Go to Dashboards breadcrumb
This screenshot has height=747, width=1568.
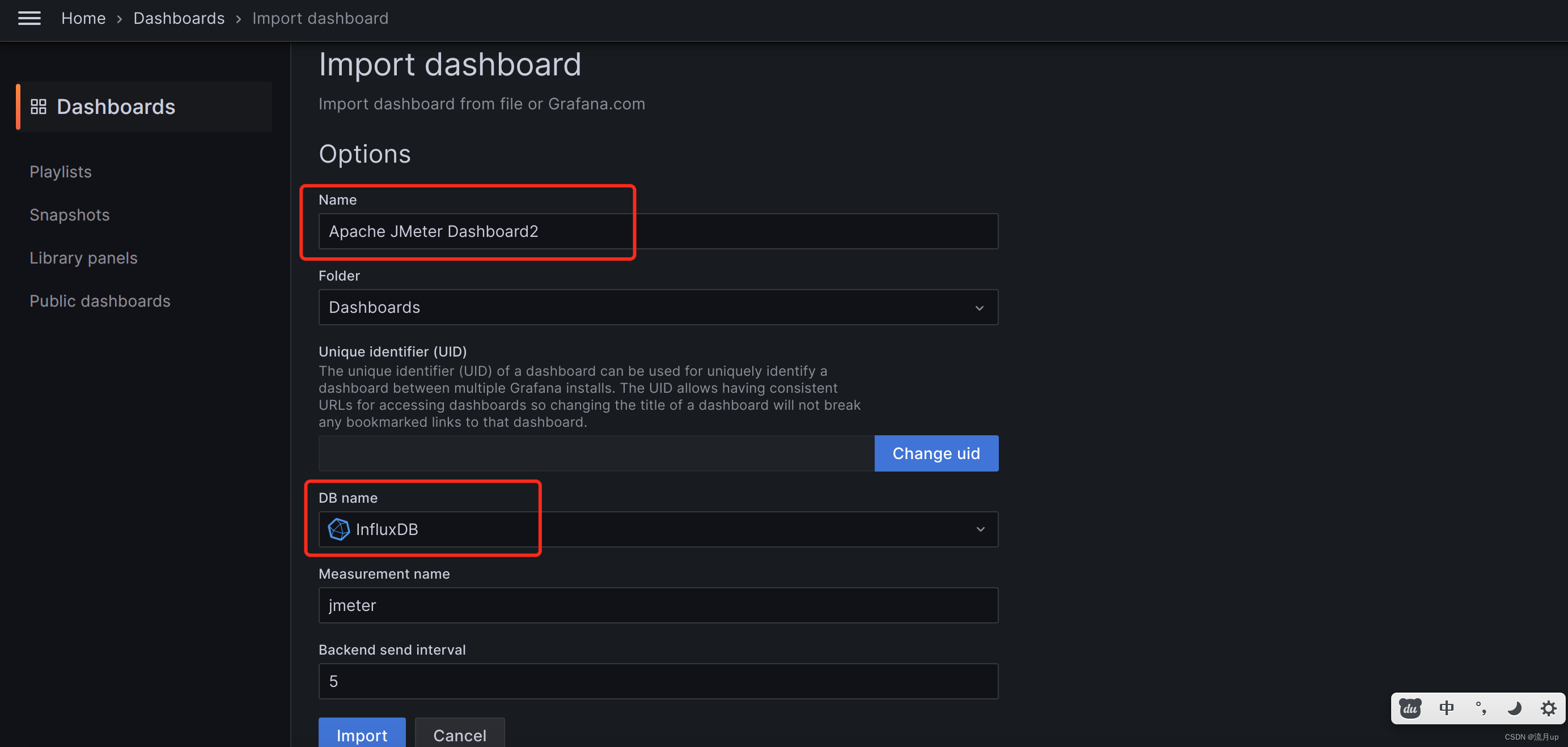(179, 18)
